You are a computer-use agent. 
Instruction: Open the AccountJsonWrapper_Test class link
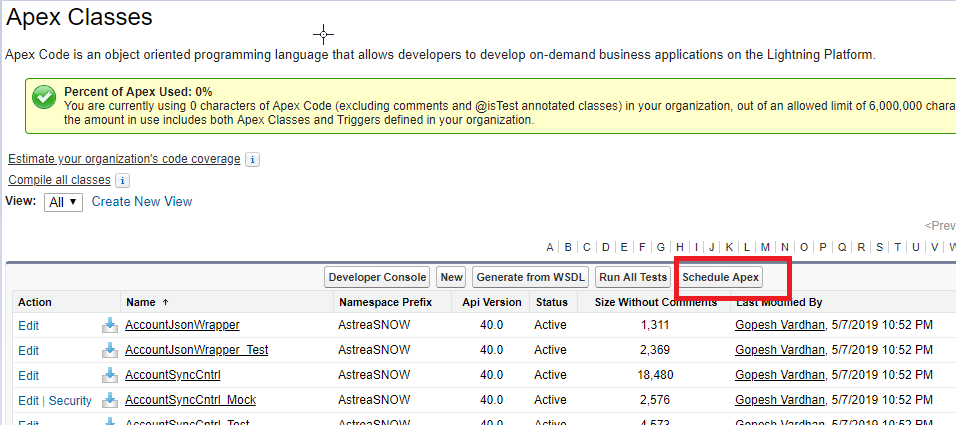click(x=196, y=350)
